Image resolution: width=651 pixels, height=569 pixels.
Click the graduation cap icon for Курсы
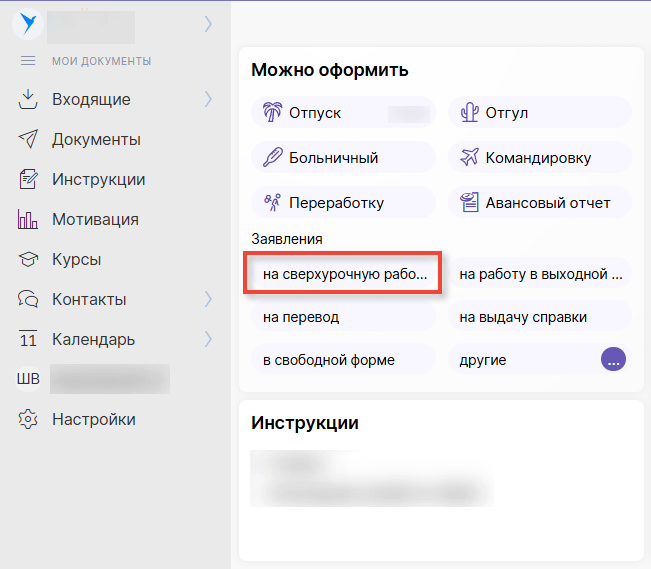[28, 260]
